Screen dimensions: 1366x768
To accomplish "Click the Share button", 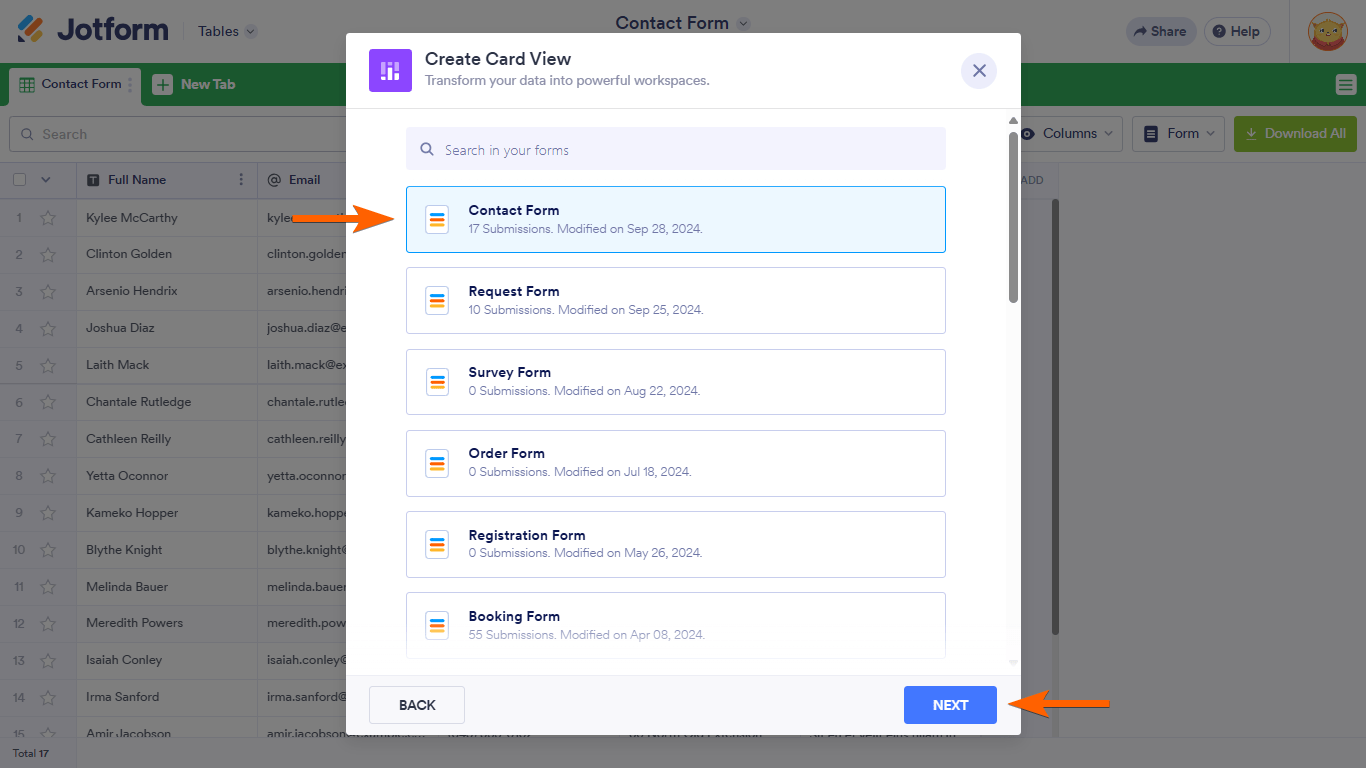I will (x=1161, y=31).
